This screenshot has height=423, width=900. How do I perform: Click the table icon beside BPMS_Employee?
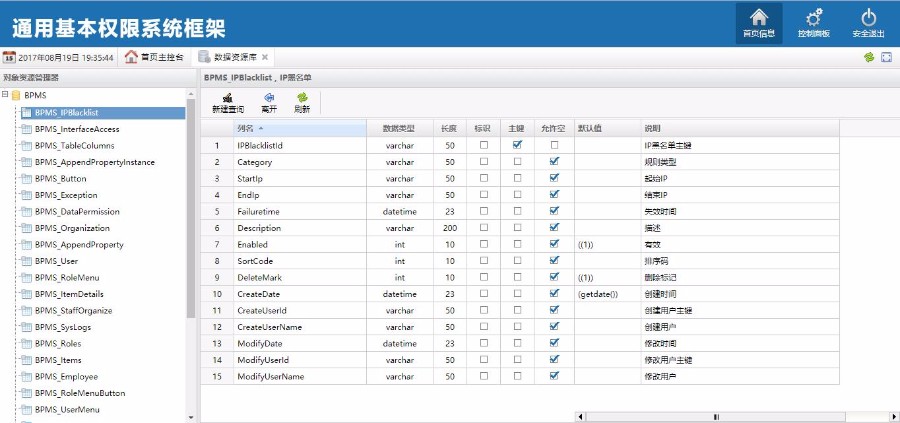(26, 377)
